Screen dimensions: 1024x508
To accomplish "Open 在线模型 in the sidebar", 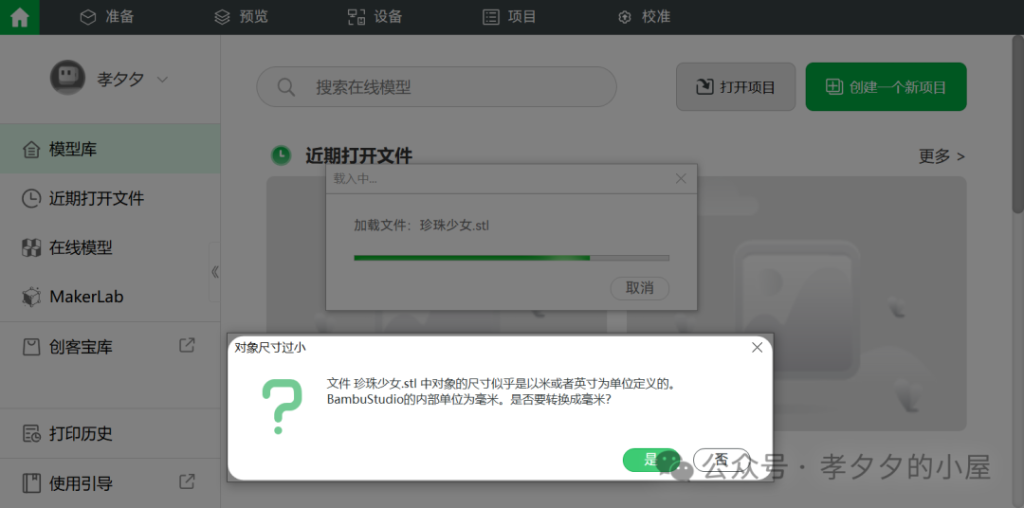I will pos(110,247).
